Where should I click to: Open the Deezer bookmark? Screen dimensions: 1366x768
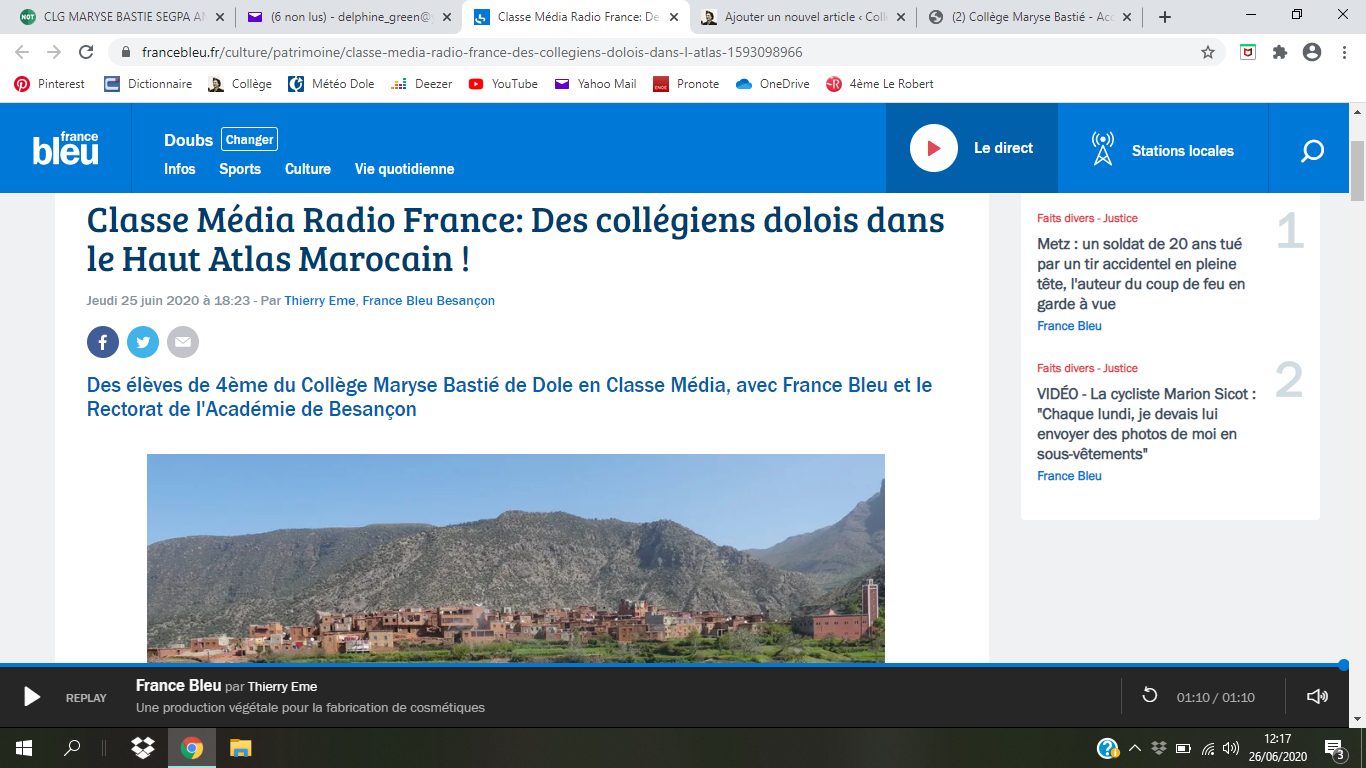click(x=422, y=84)
